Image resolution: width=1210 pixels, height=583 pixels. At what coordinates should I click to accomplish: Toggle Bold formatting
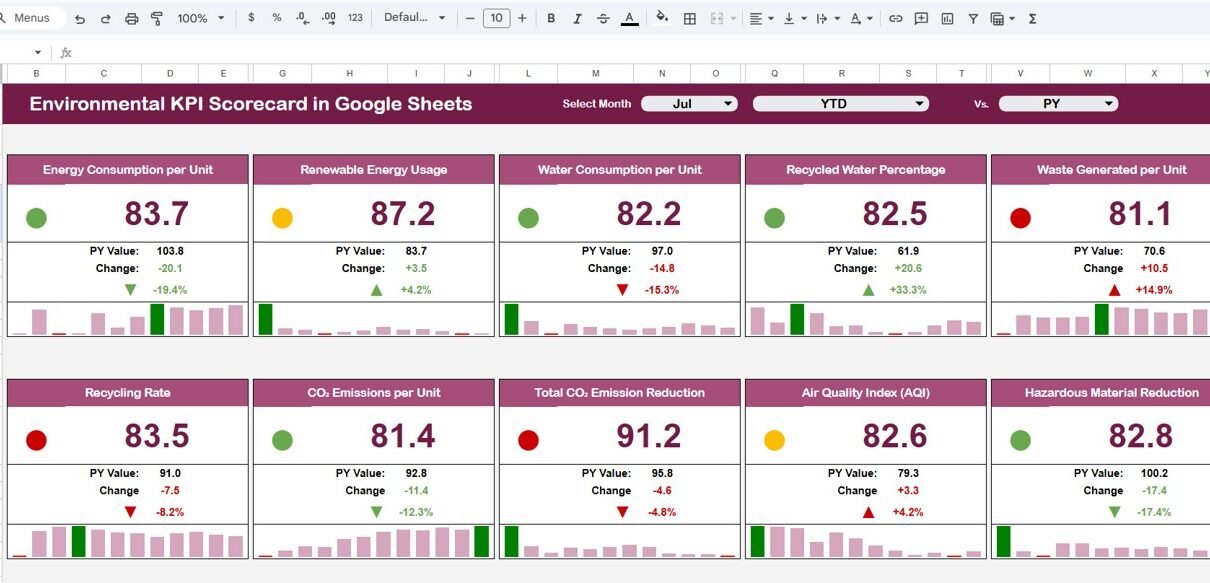click(551, 19)
